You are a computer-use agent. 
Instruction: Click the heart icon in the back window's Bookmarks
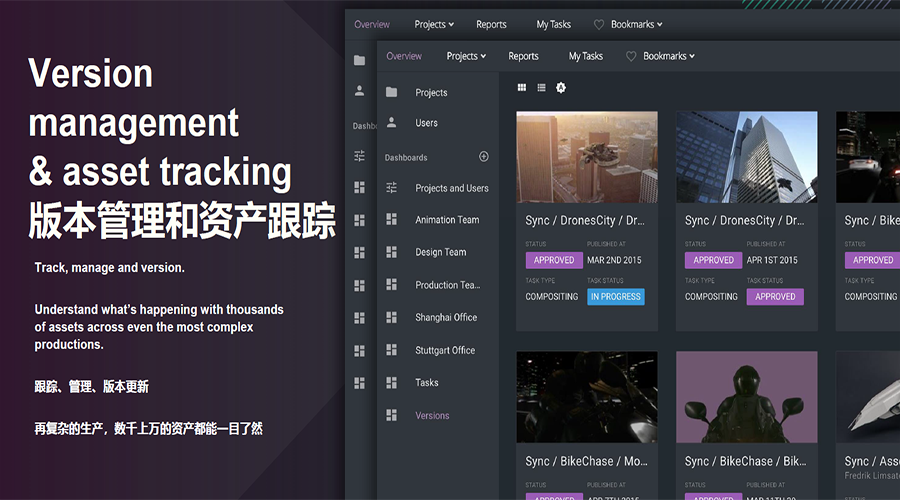pyautogui.click(x=599, y=24)
